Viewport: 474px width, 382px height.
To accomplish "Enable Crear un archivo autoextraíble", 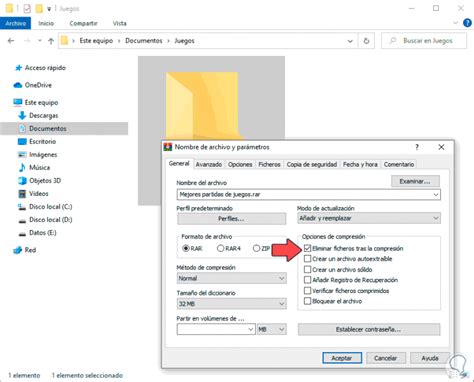I will click(x=307, y=259).
